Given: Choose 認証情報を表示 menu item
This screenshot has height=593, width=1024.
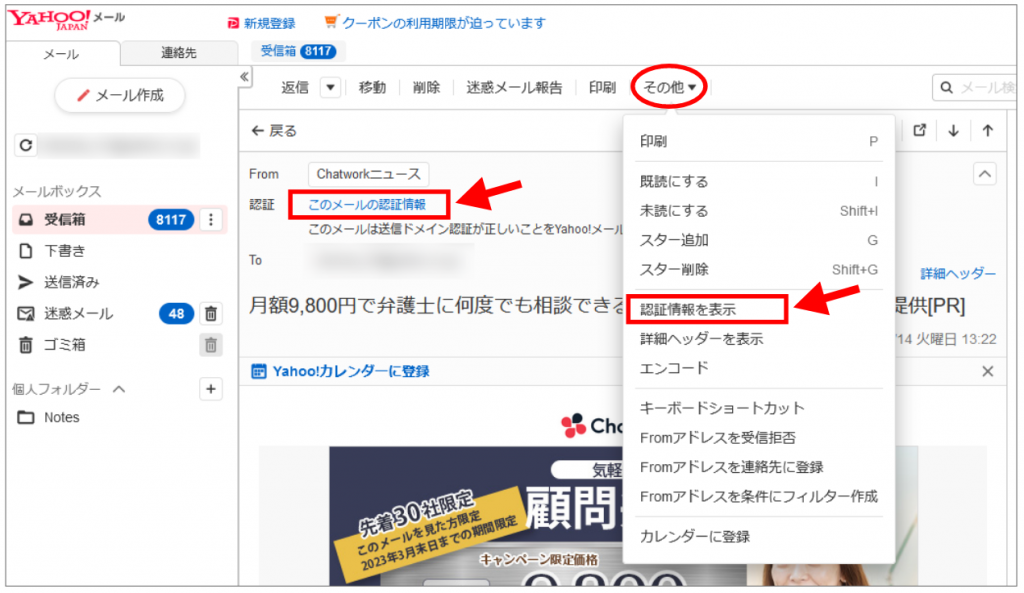Looking at the screenshot, I should point(759,310).
